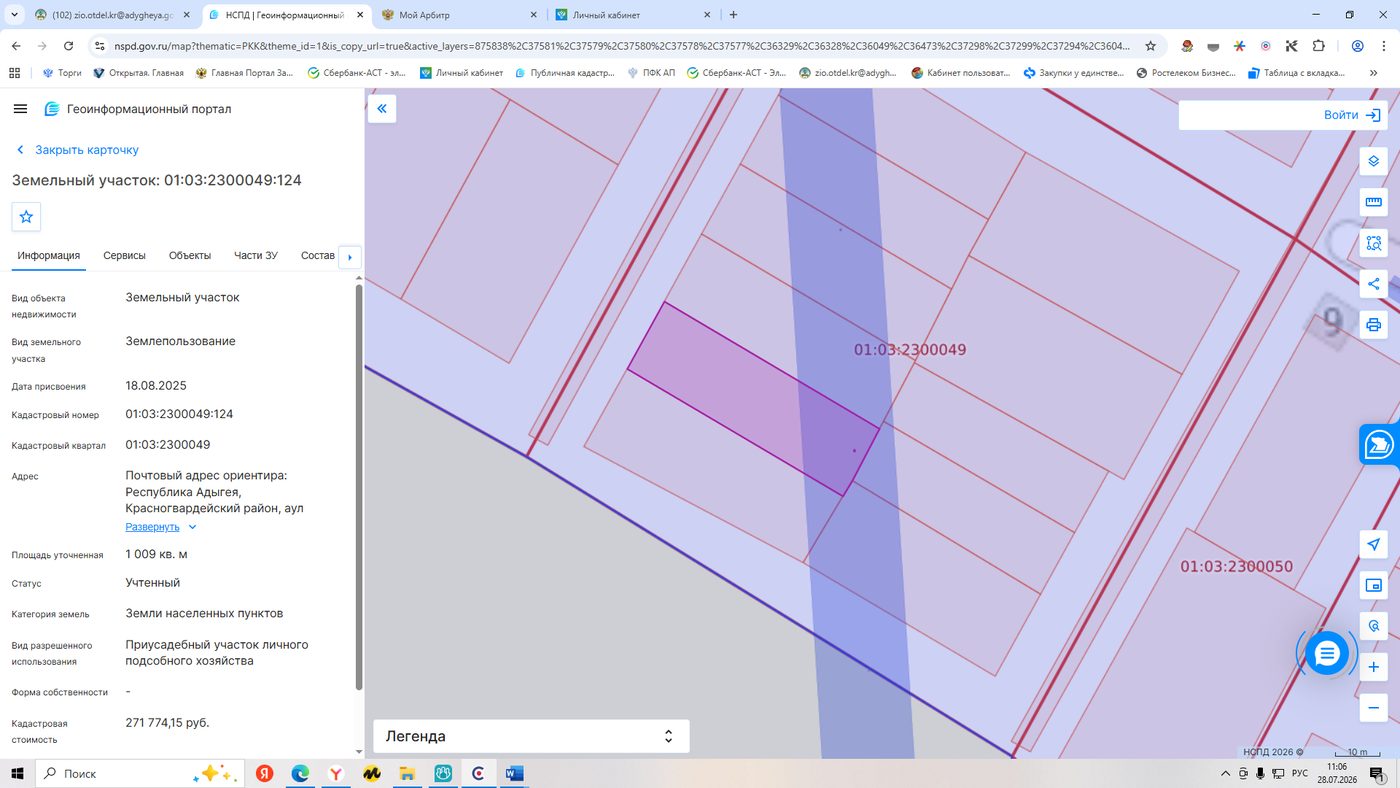Collapse the side panel with double-chevron button

(x=382, y=108)
